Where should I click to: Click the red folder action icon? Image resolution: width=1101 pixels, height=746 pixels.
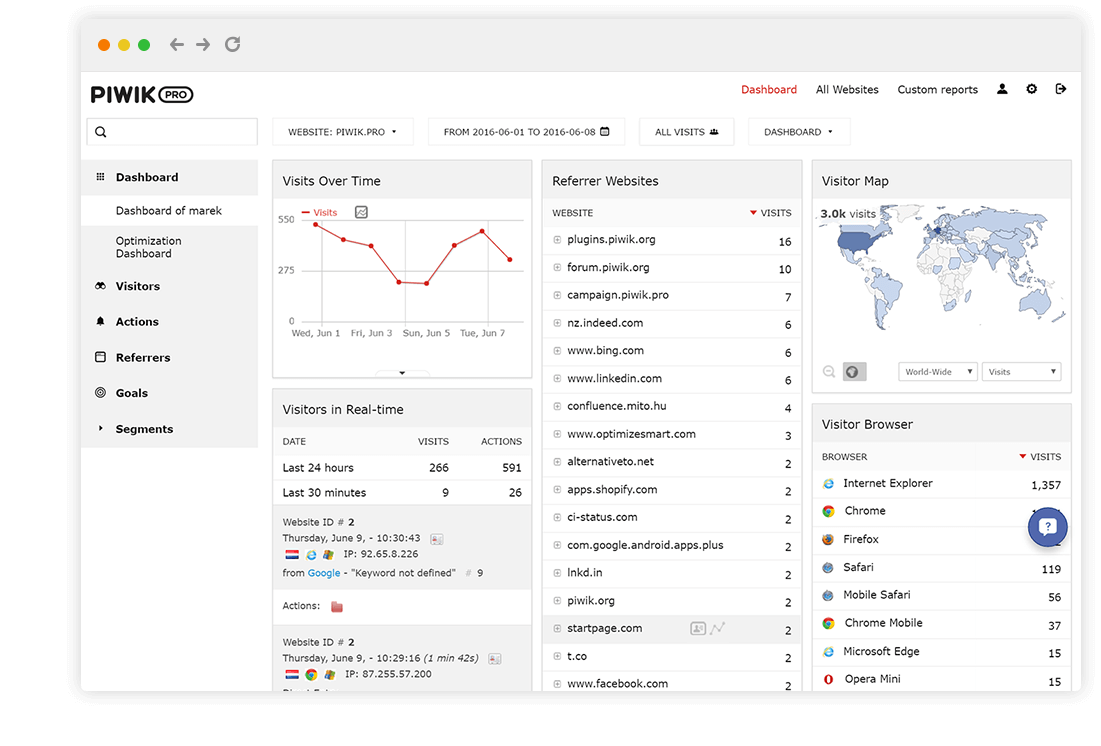point(337,606)
